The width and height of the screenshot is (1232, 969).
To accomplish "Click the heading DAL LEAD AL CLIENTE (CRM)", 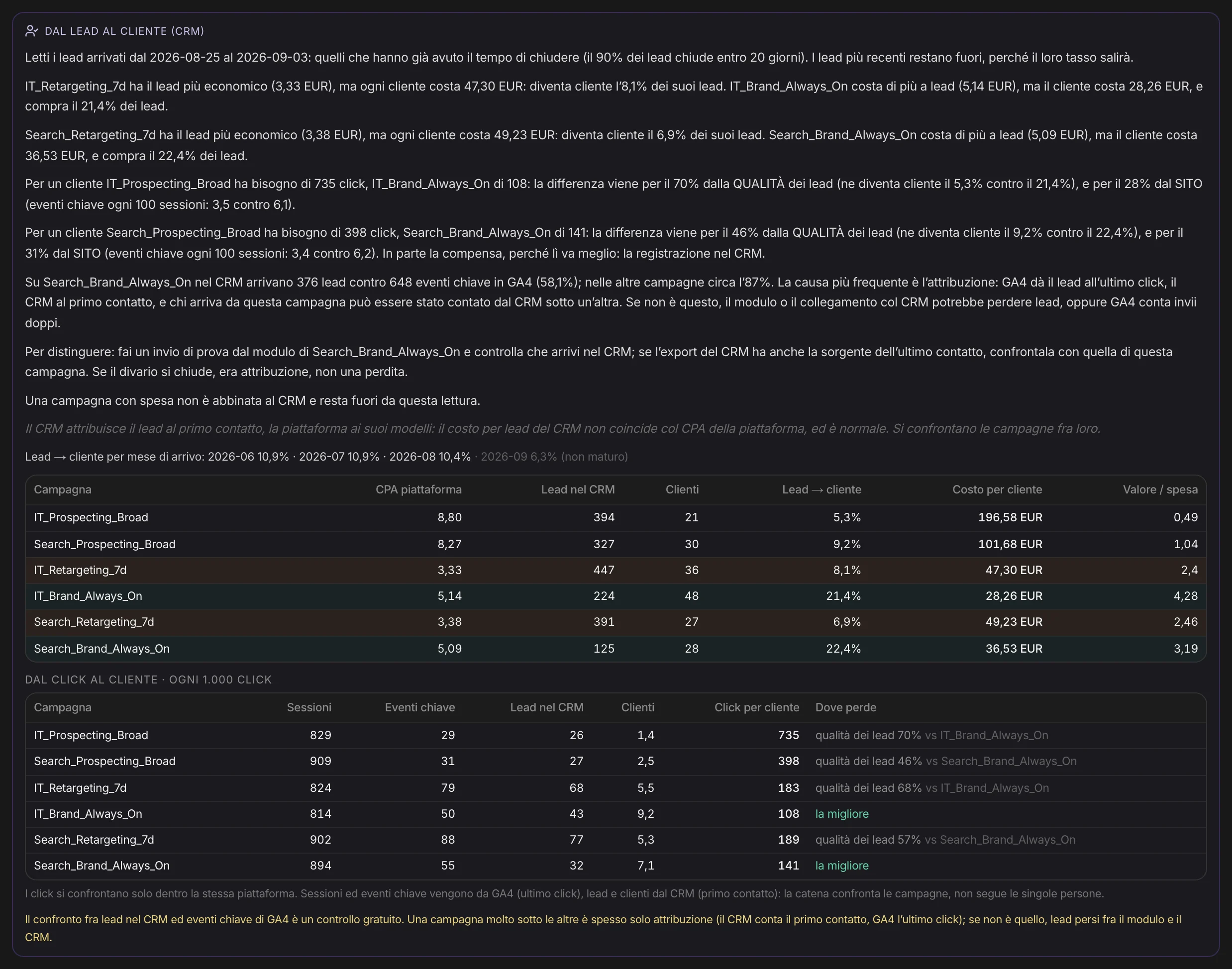I will pos(124,31).
